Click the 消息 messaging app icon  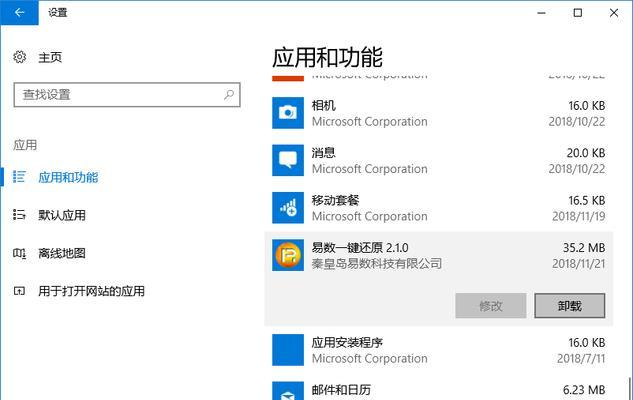(288, 160)
